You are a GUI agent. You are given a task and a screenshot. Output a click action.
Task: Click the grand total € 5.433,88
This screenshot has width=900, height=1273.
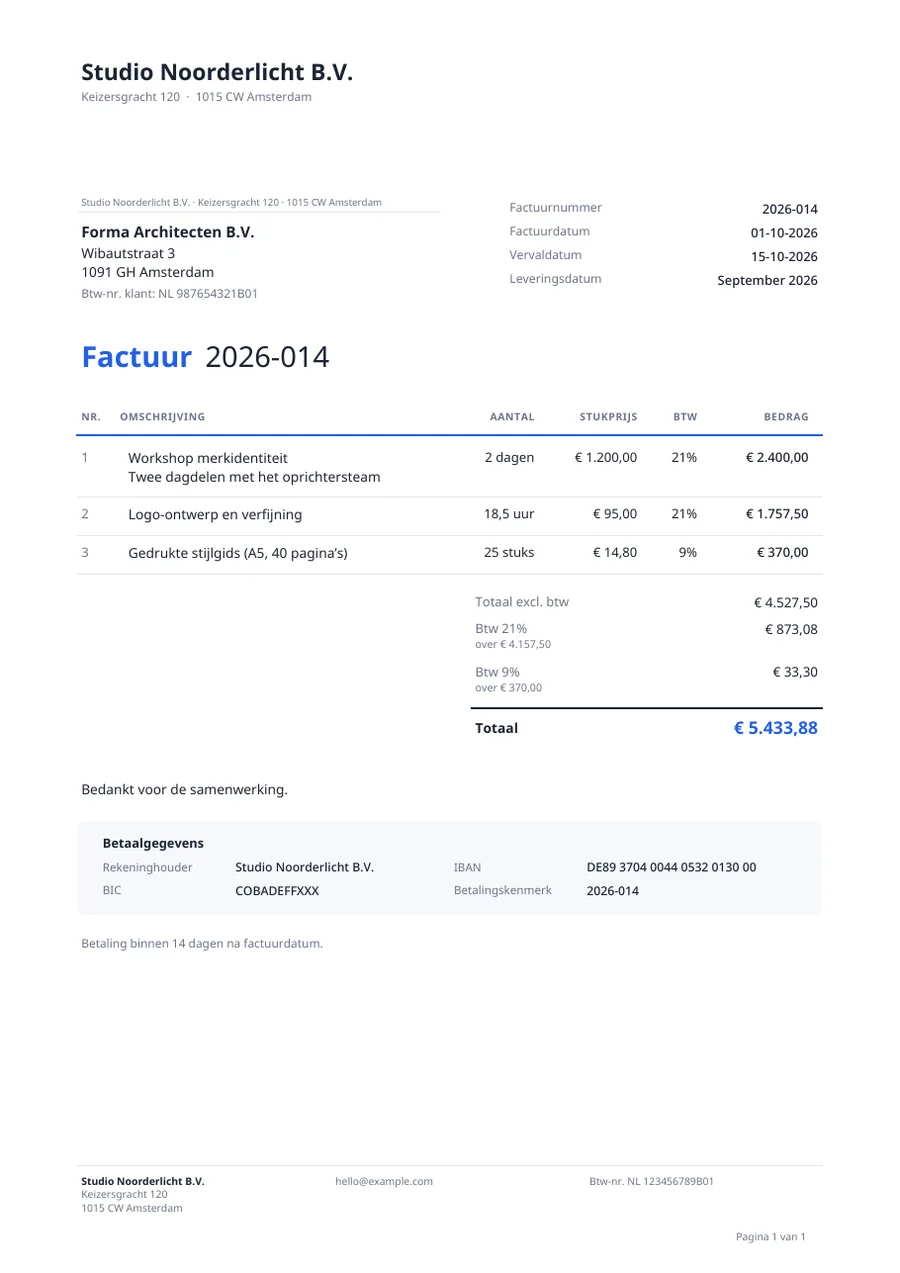[x=776, y=728]
